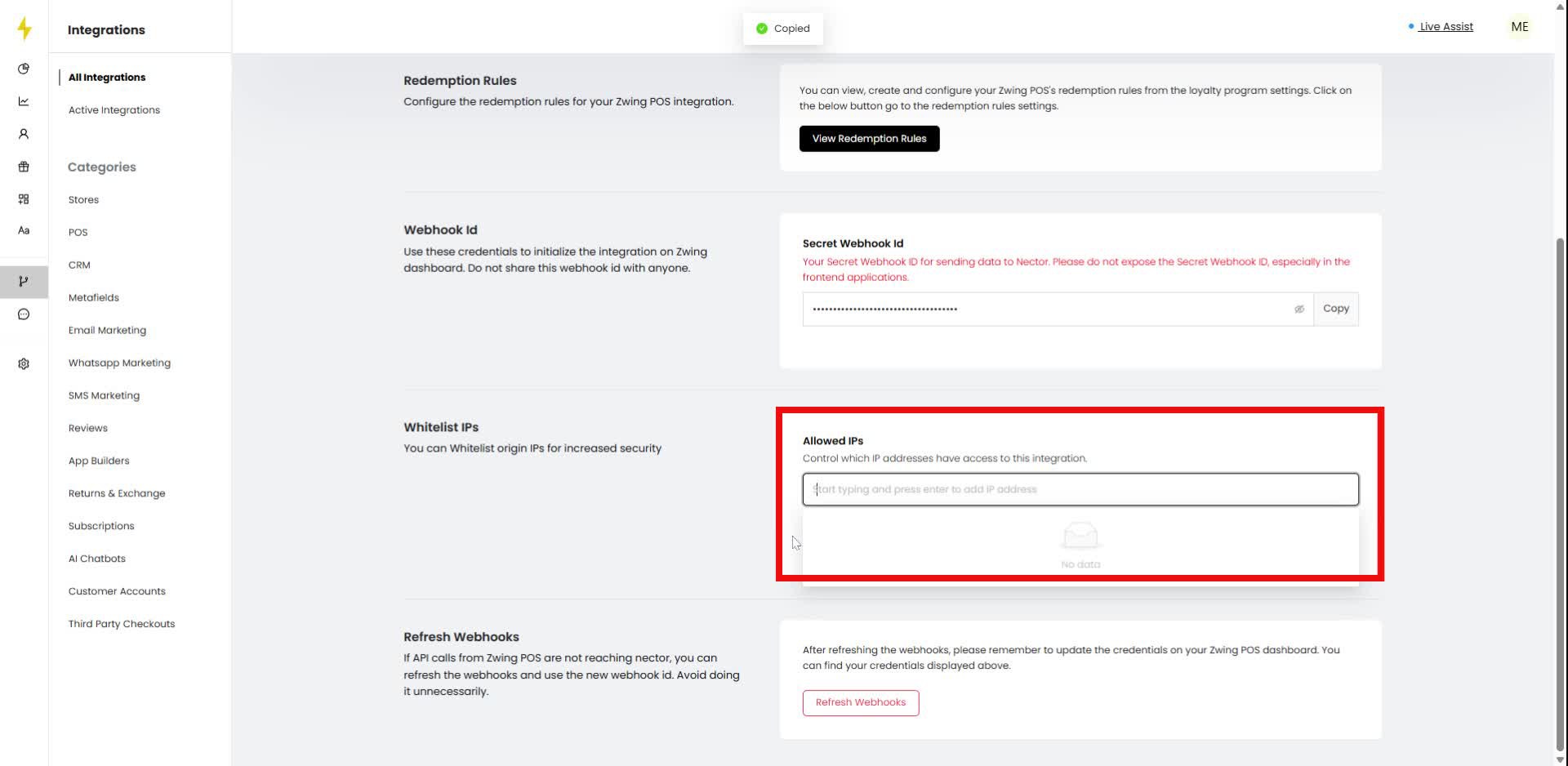Toggle Secret Webhook Id visibility with eye icon
Image resolution: width=1568 pixels, height=766 pixels.
click(1299, 309)
